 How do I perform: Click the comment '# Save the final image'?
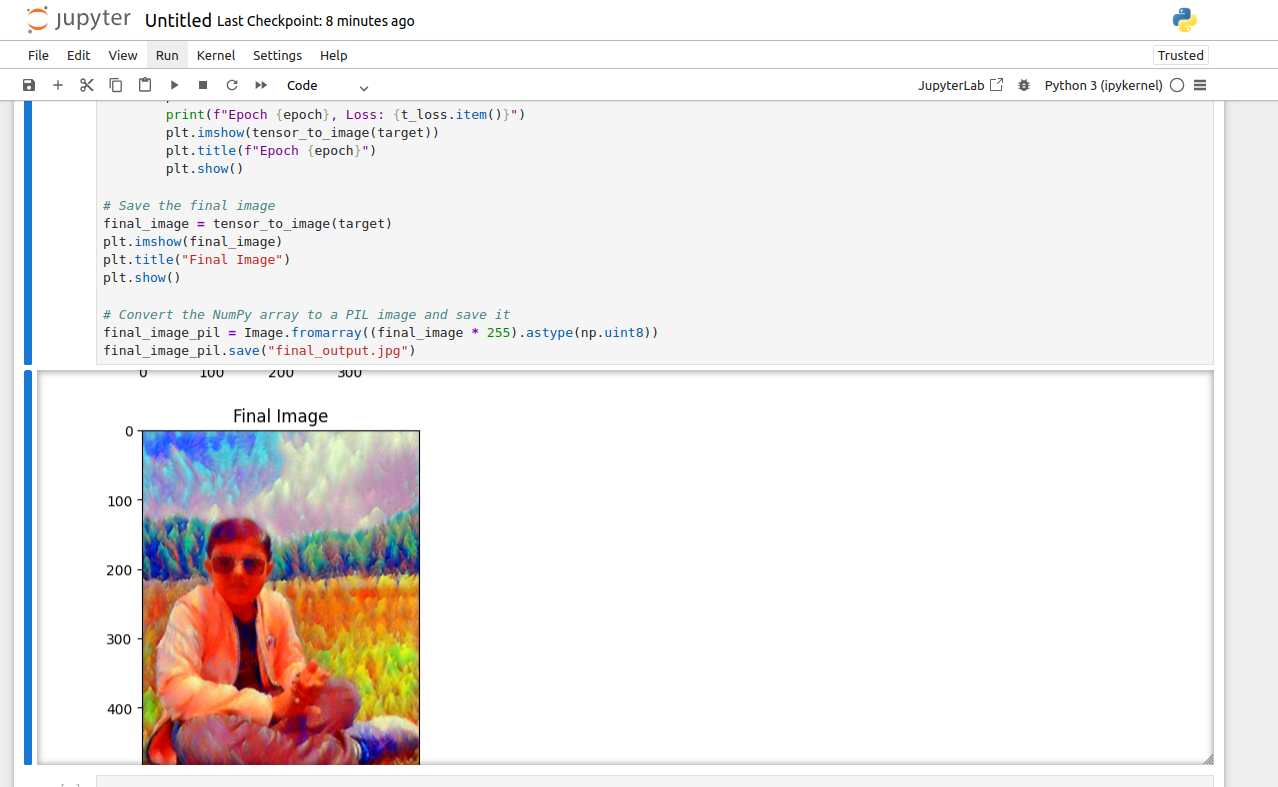[x=189, y=206]
